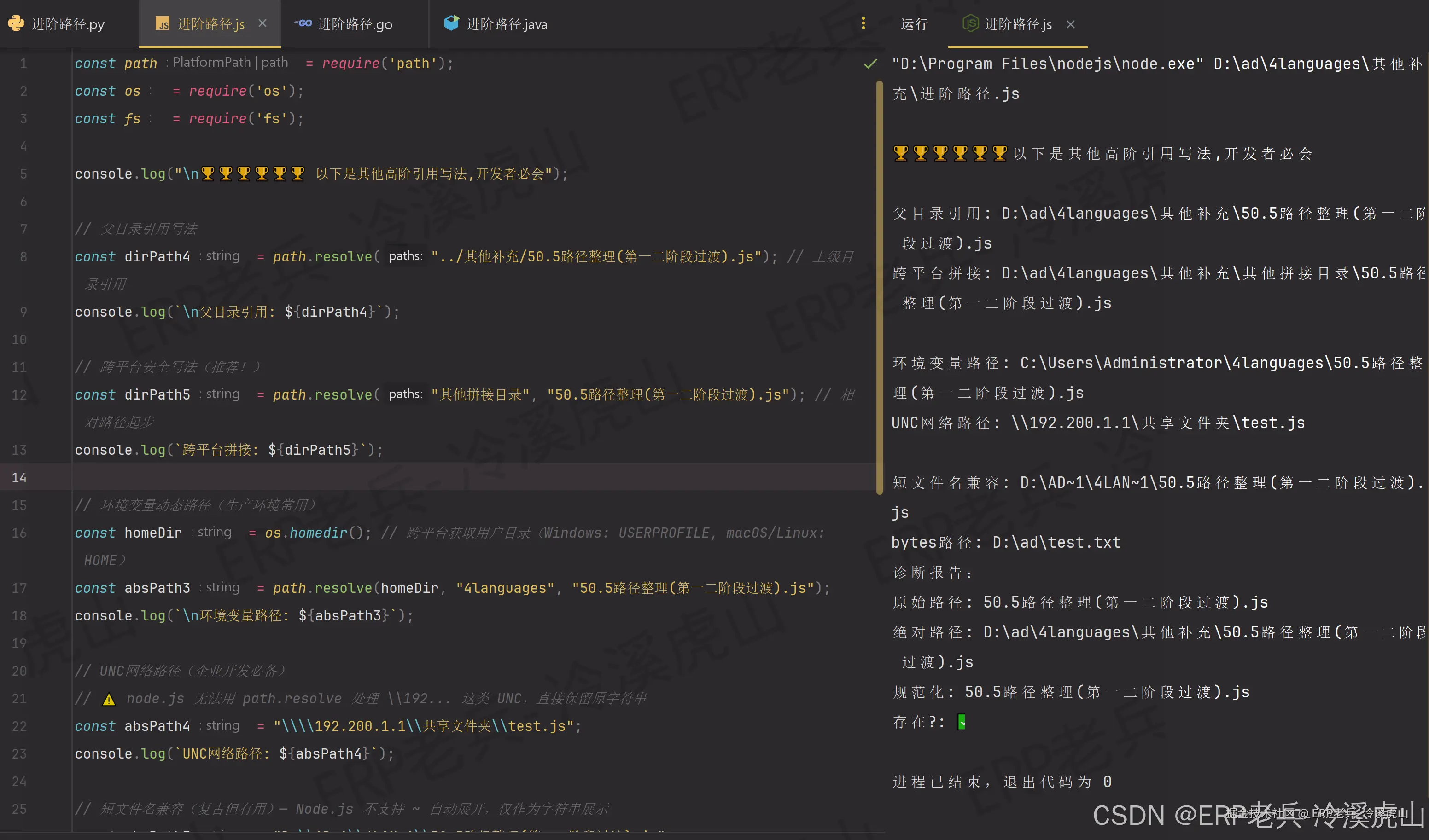Click the JS file icon on the editor tab
Screen dimensions: 1429x840
(163, 24)
